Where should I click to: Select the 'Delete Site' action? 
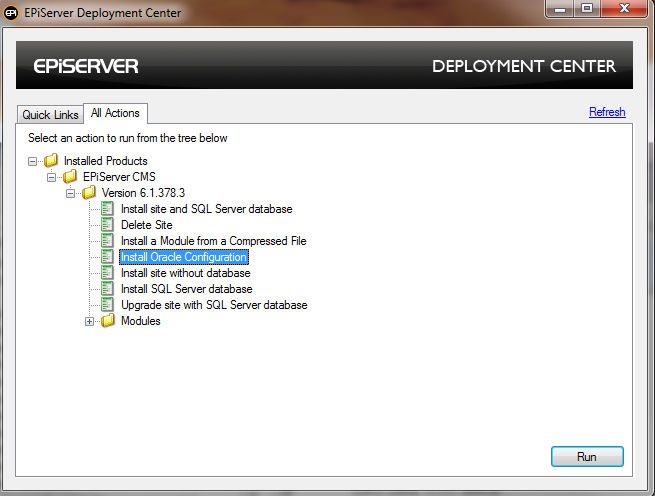coord(146,224)
